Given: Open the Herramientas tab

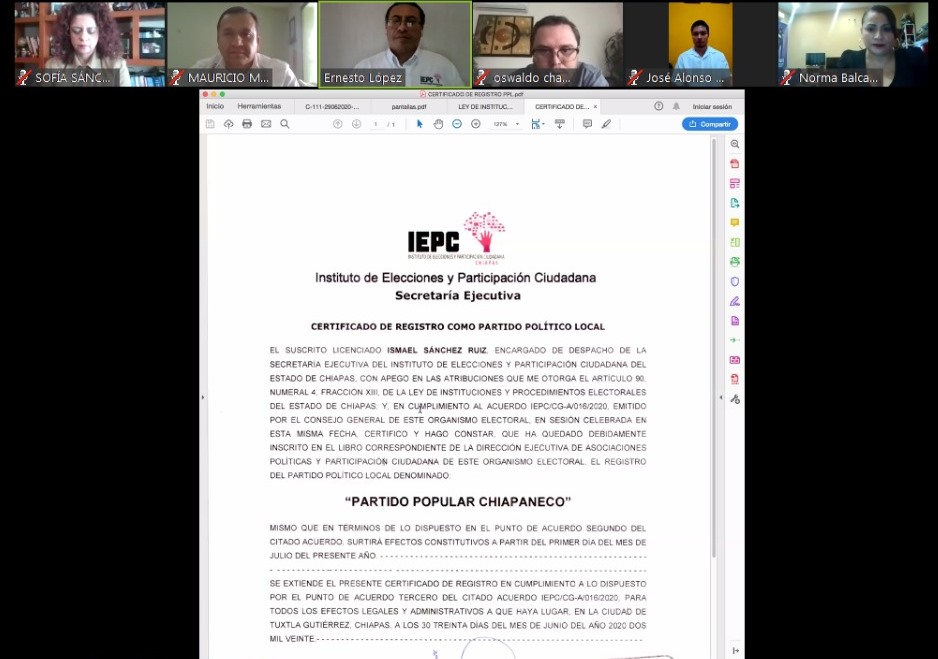Looking at the screenshot, I should [259, 106].
